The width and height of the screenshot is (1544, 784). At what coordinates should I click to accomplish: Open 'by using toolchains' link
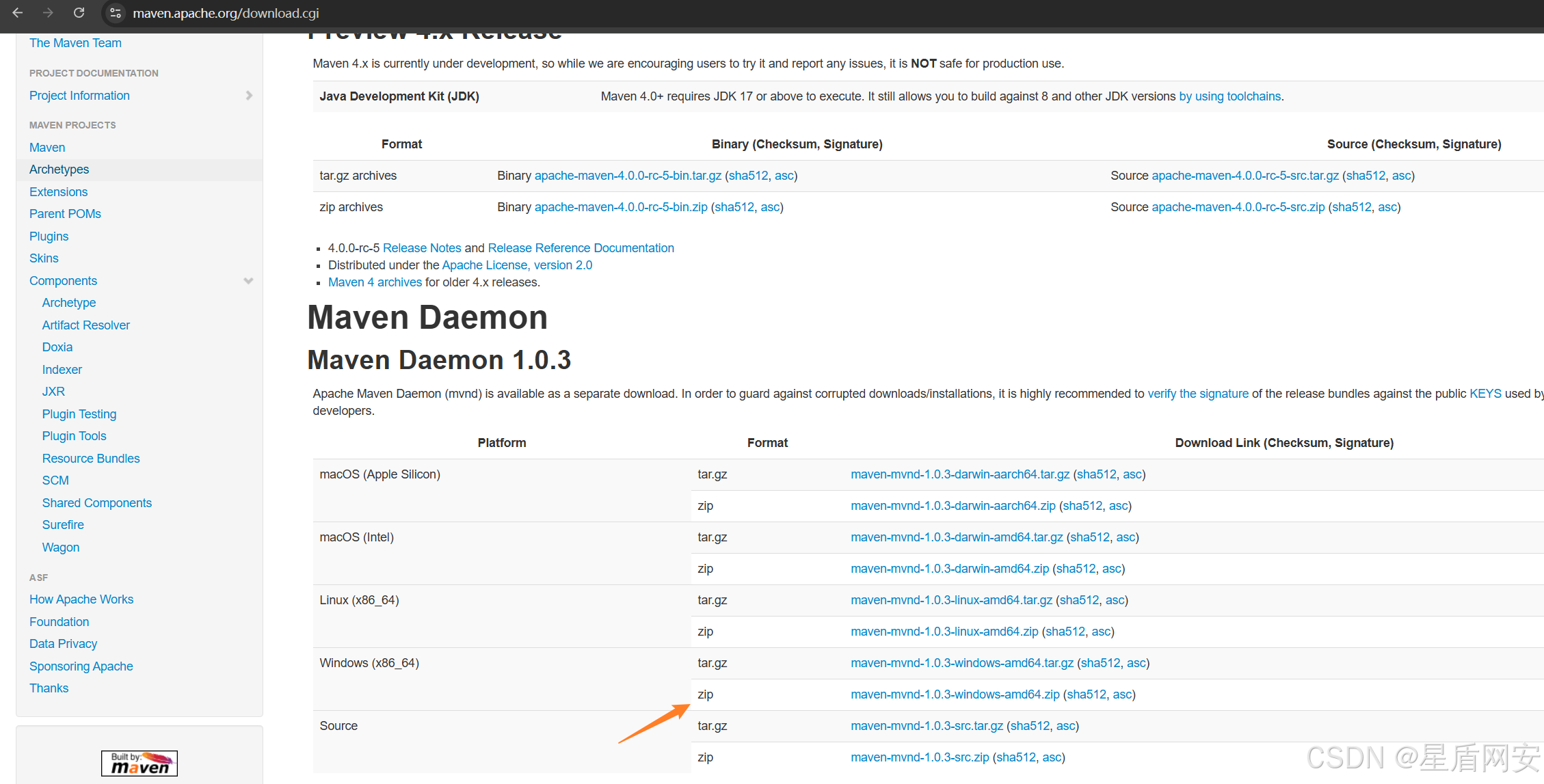pos(1229,96)
